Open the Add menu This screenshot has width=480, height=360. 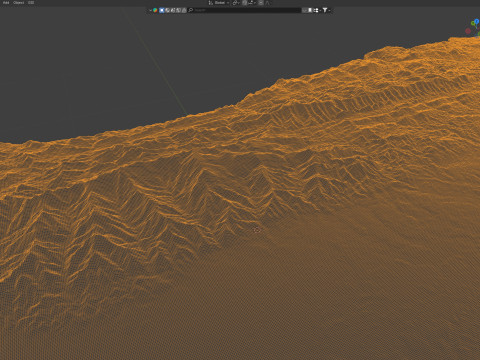(x=6, y=2)
